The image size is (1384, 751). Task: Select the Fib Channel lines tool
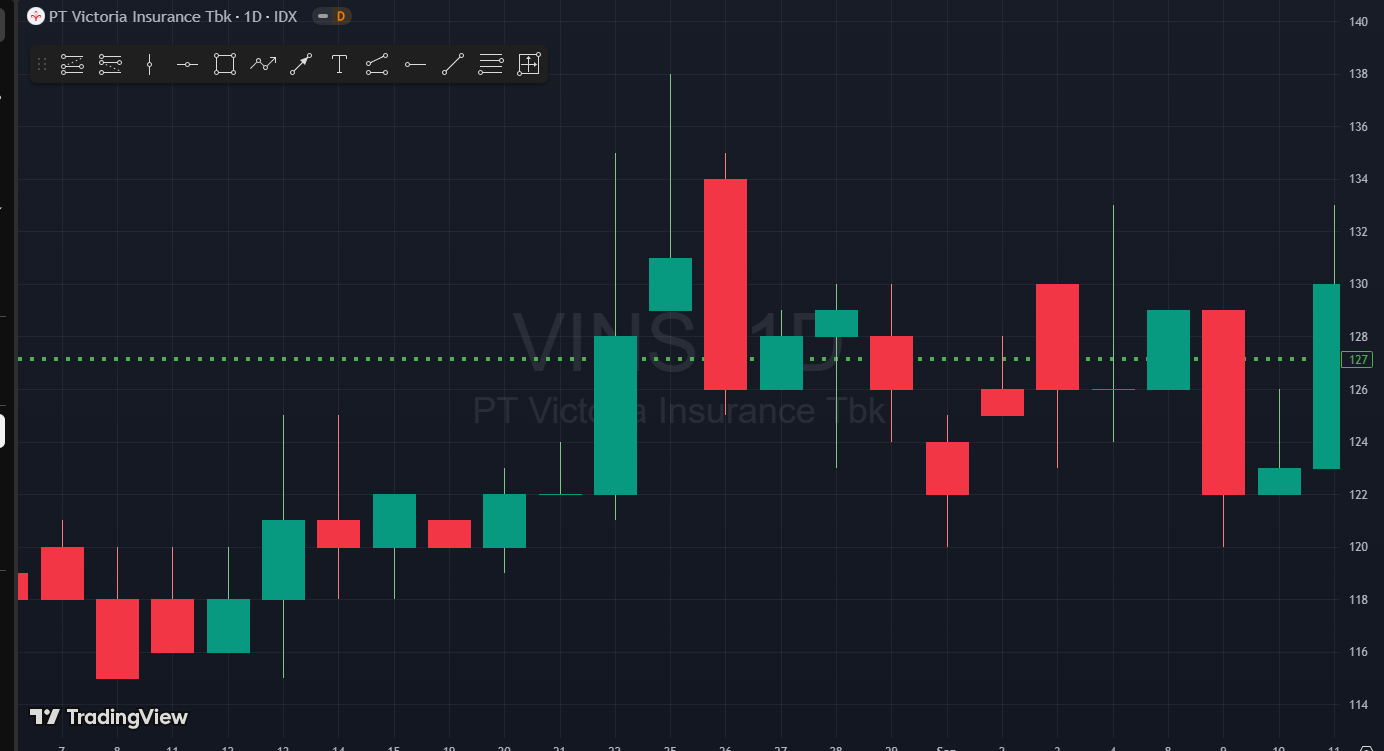click(490, 65)
